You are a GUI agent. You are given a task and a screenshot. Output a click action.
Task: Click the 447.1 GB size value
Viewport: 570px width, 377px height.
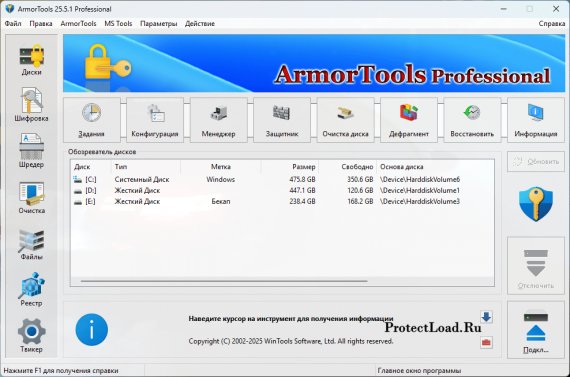click(x=302, y=190)
